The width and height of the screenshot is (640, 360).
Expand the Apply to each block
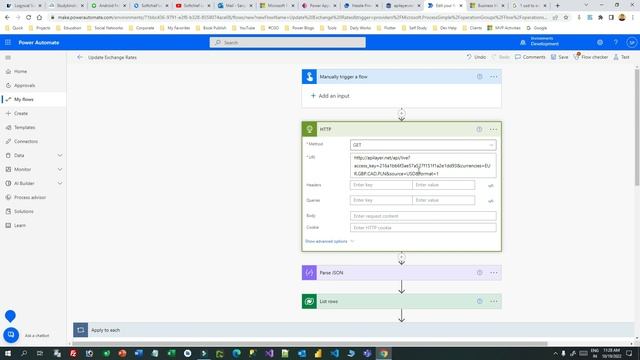[353, 330]
